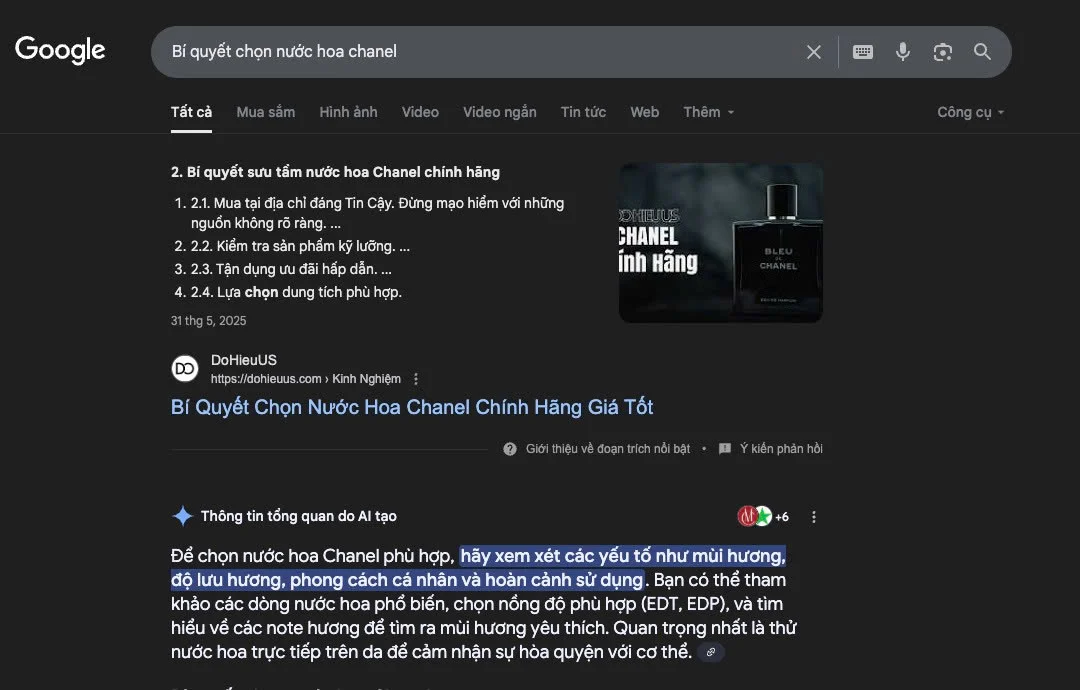This screenshot has width=1080, height=690.
Task: Open the Bí Quyết Chọn Nước Hoa Chanel result link
Action: (412, 407)
